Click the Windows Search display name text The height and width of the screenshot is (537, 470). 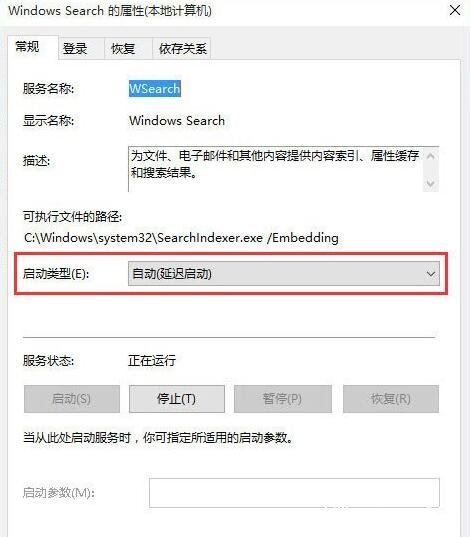[x=177, y=121]
